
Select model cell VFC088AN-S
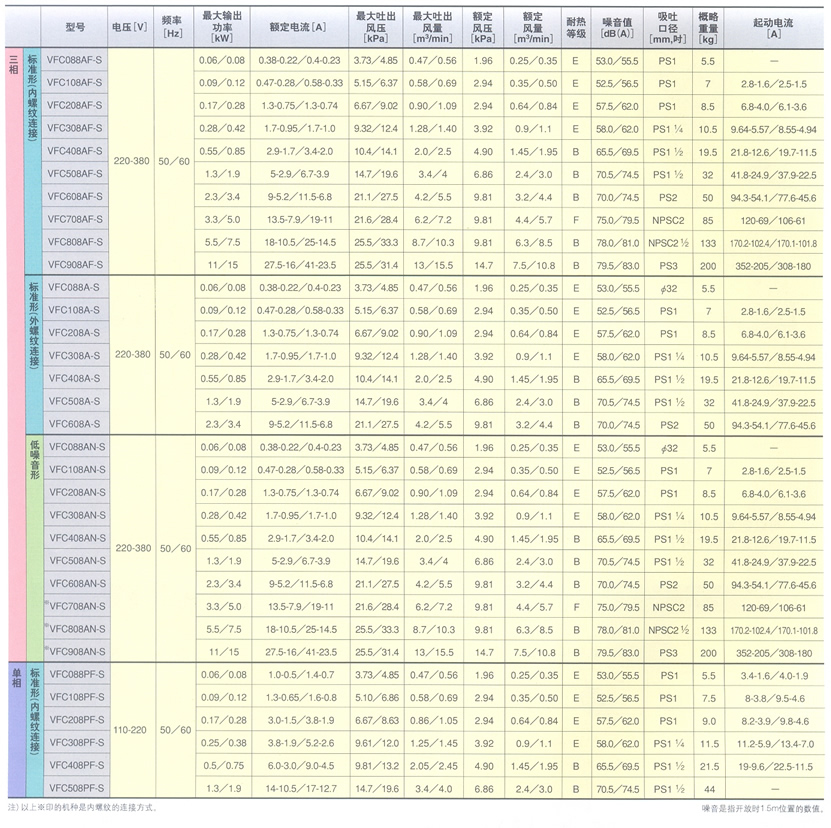[x=77, y=447]
